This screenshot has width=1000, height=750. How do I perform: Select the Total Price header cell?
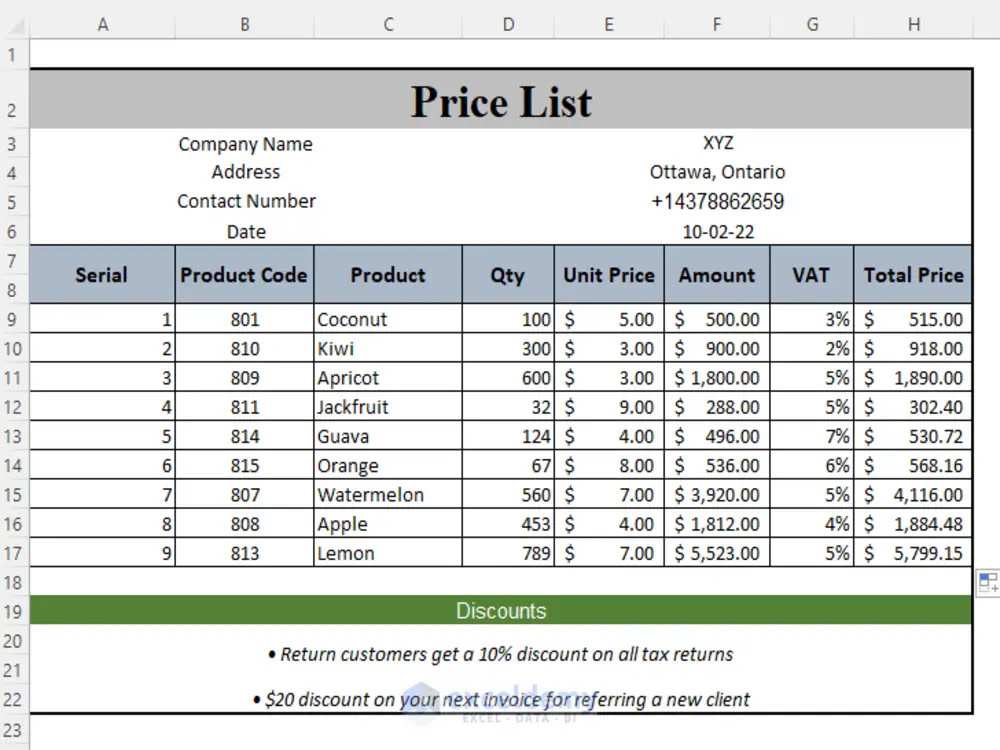click(913, 274)
